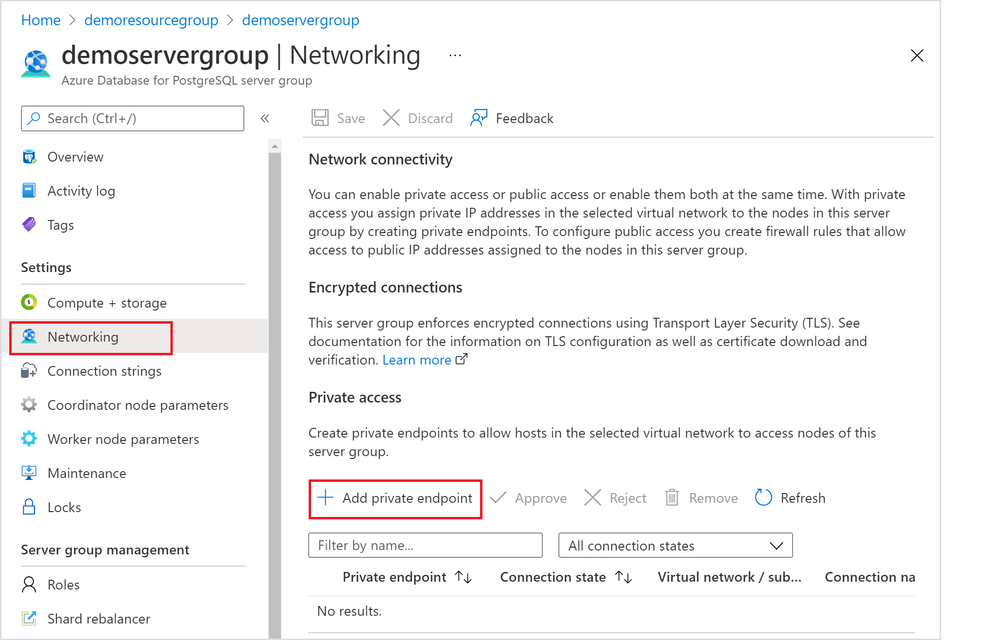Click the Overview icon in sidebar
Screen dimensions: 999x640
pyautogui.click(x=29, y=157)
